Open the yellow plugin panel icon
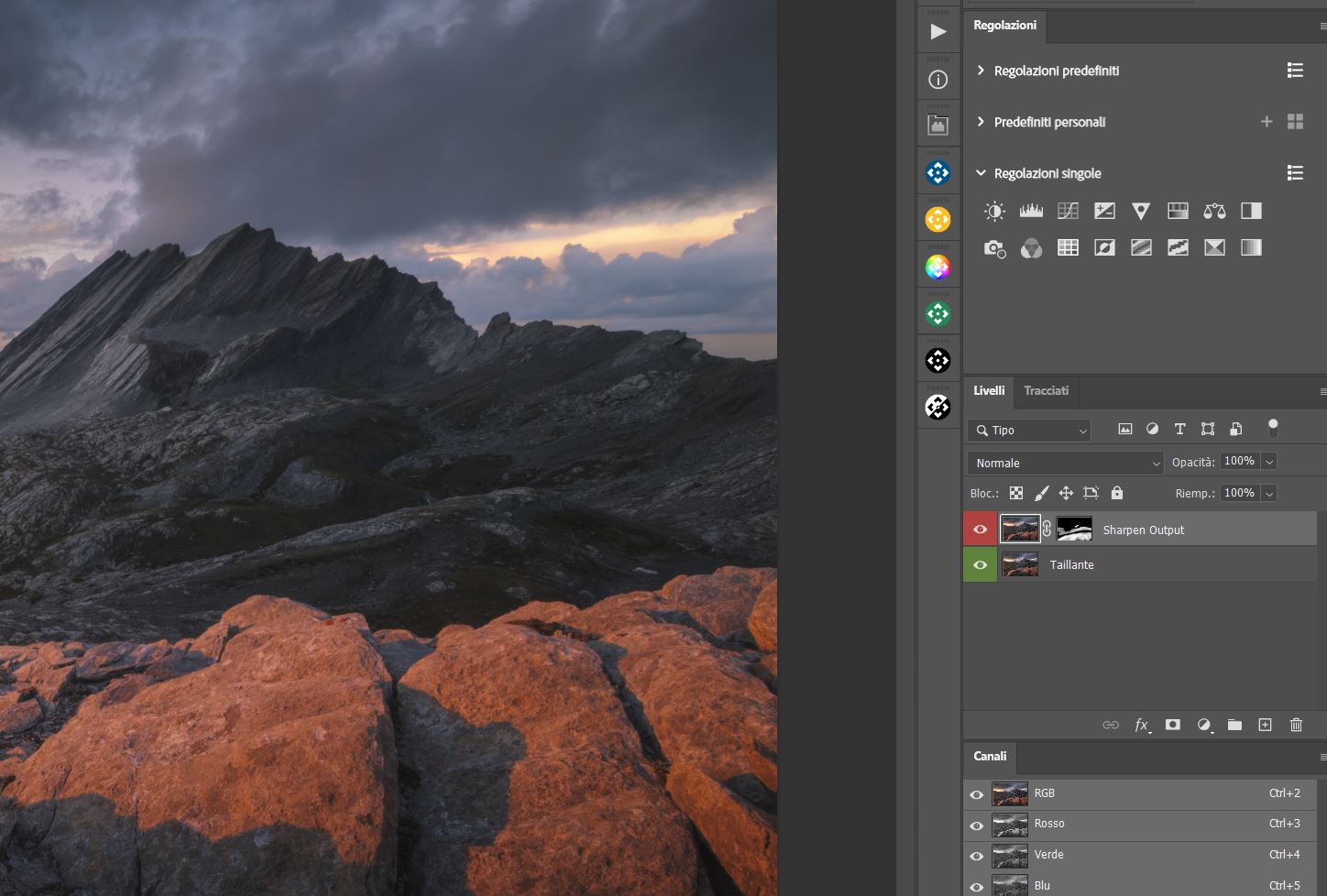This screenshot has height=896, width=1327. pos(938,219)
